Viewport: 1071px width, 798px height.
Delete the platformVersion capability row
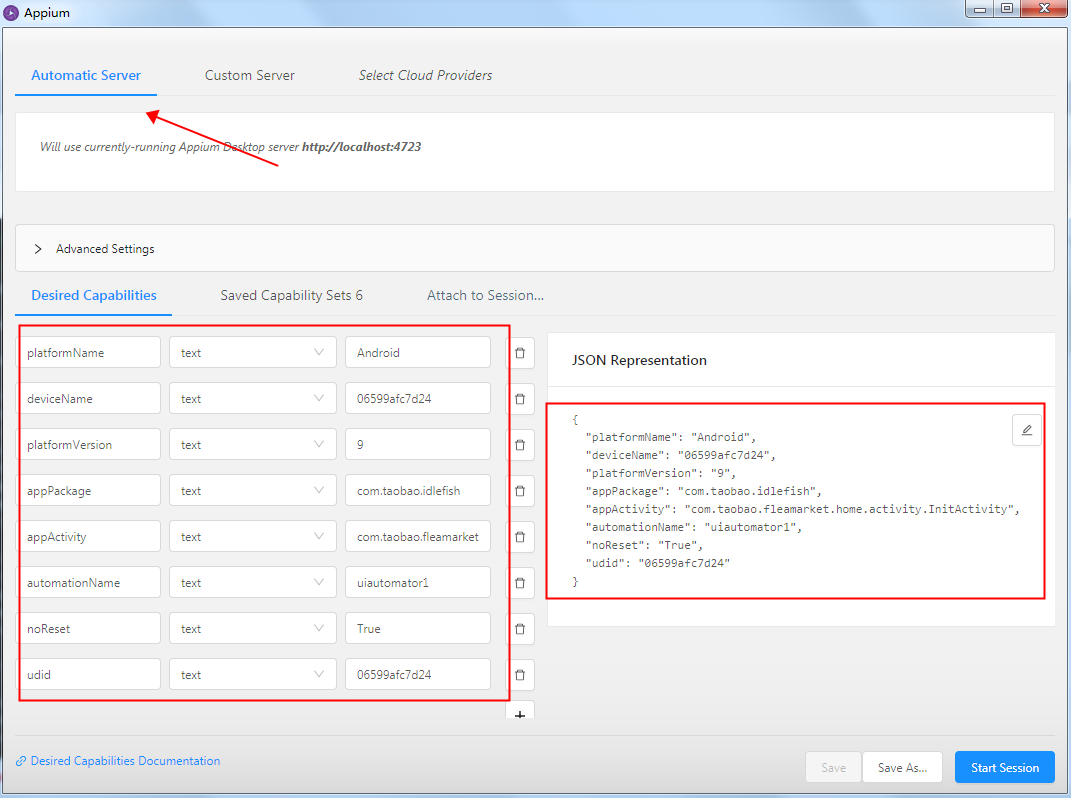pyautogui.click(x=520, y=445)
